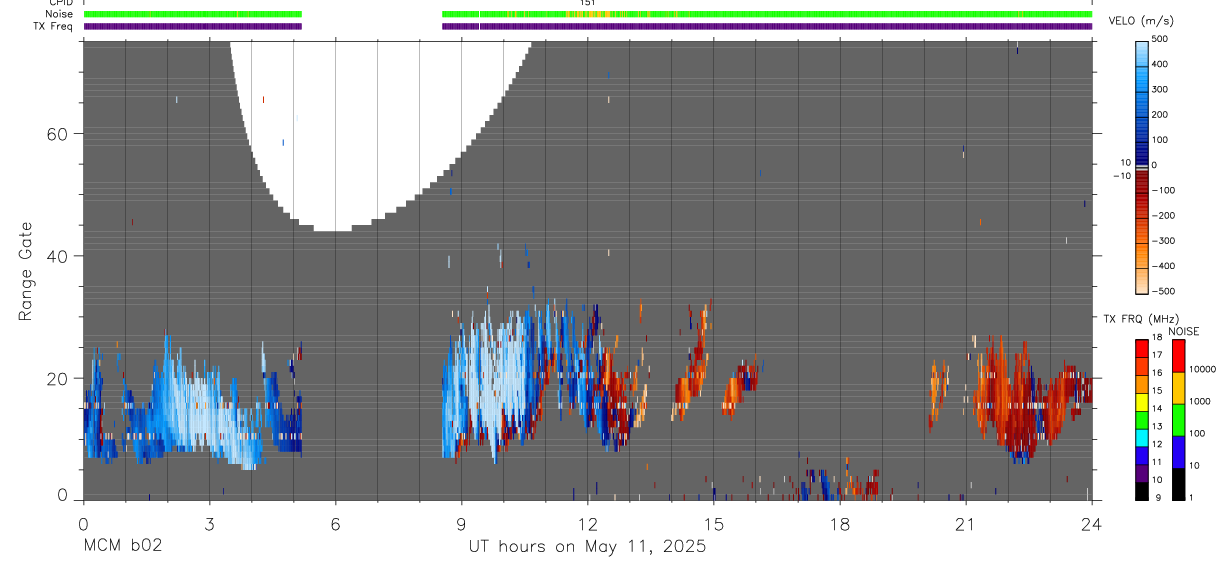This screenshot has height=567, width=1228.
Task: Click the x-axis tick label "18"
Action: (x=839, y=524)
